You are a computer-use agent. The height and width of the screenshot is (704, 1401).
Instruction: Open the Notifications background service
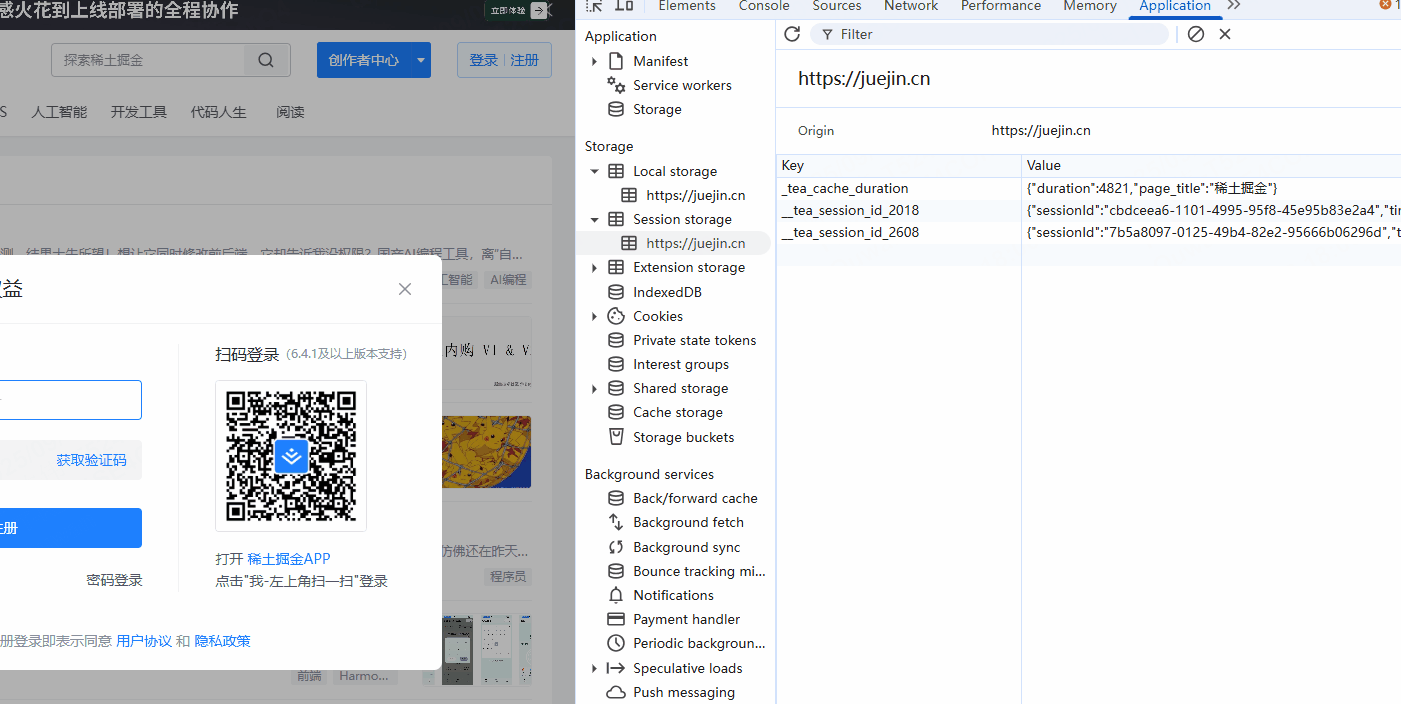673,594
